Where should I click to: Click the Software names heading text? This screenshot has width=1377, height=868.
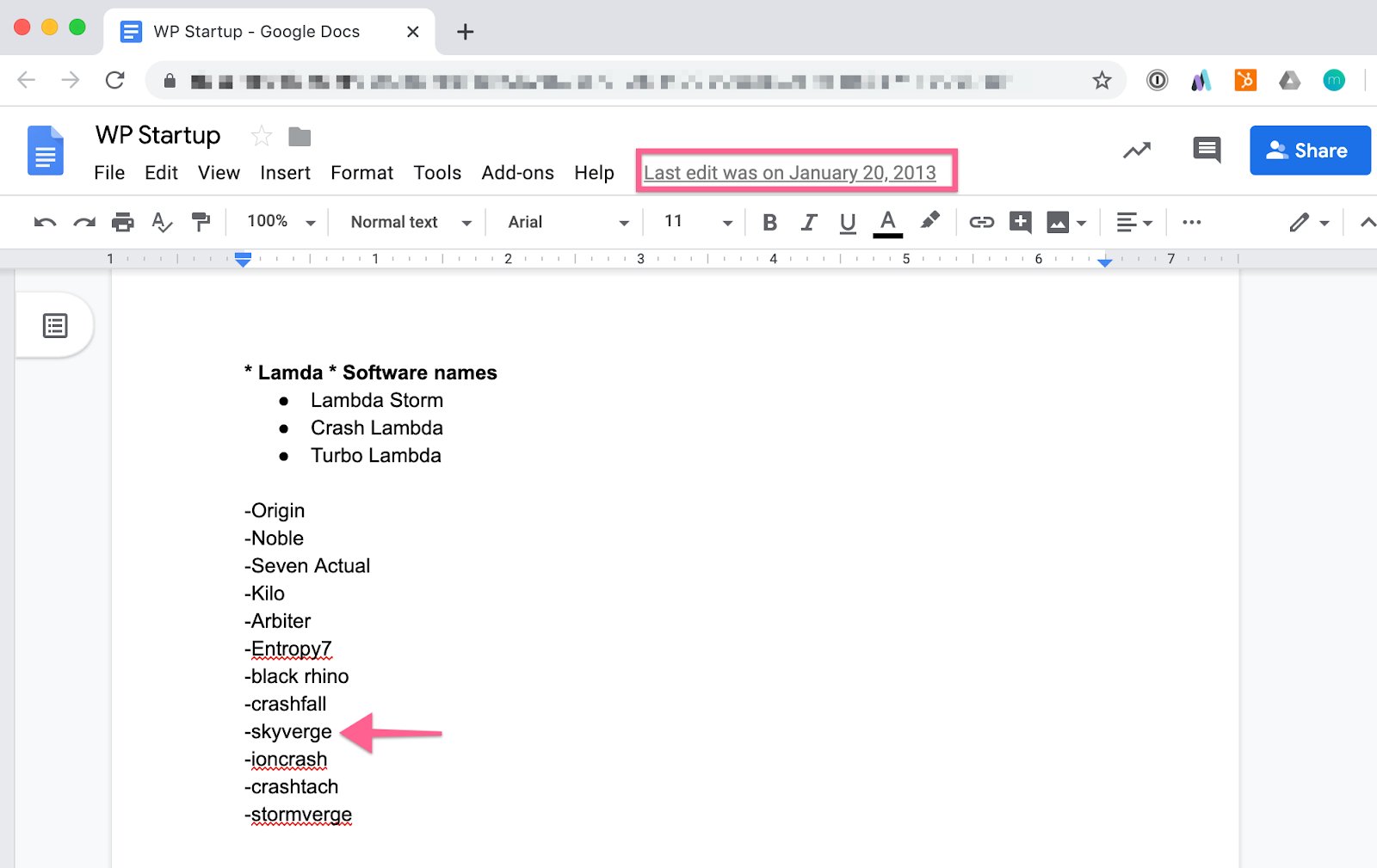pos(420,372)
